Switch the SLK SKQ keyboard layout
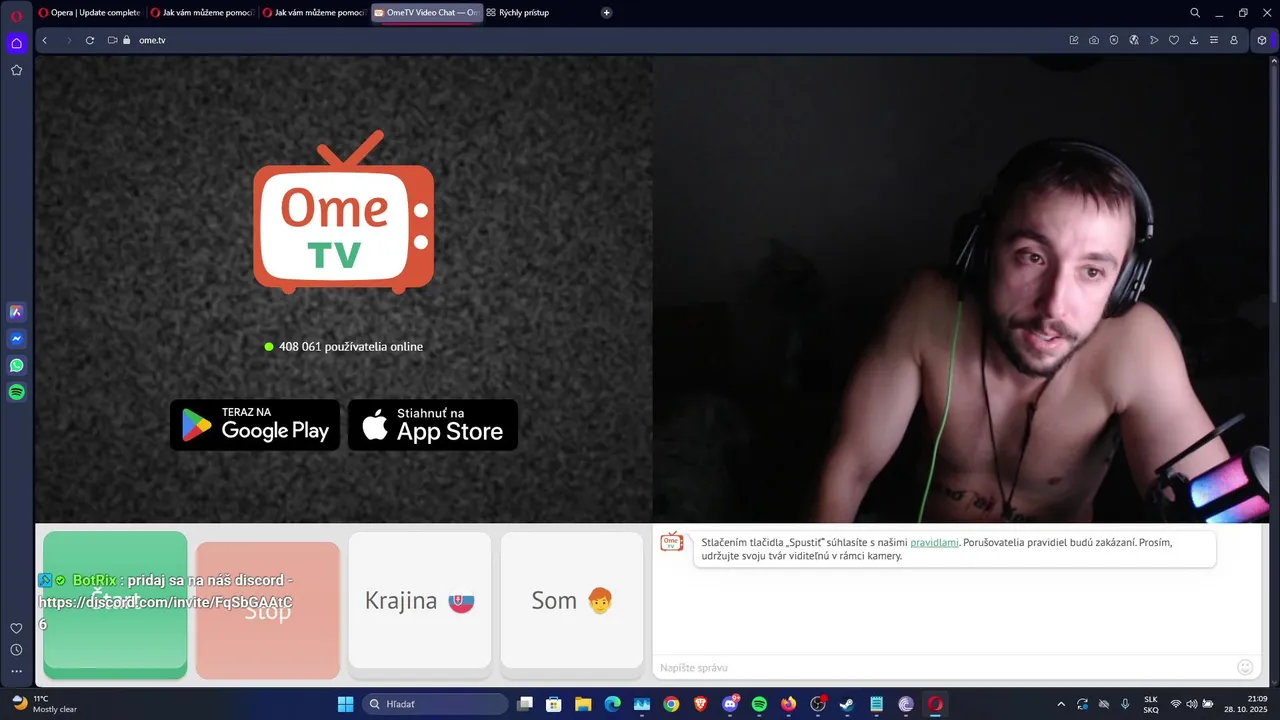1280x720 pixels. click(1151, 704)
